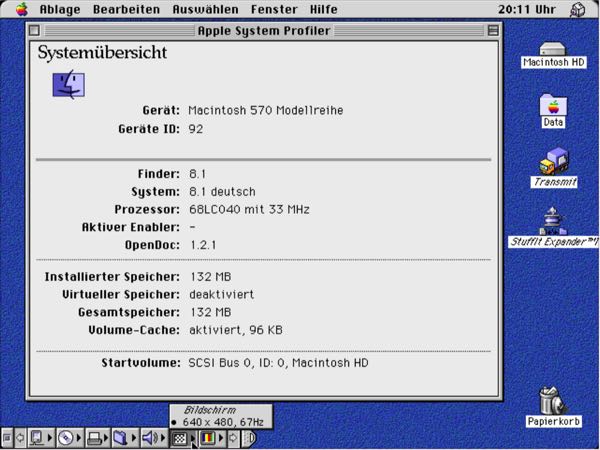Click the Gesamtspeicher value 132 MB

[x=211, y=312]
